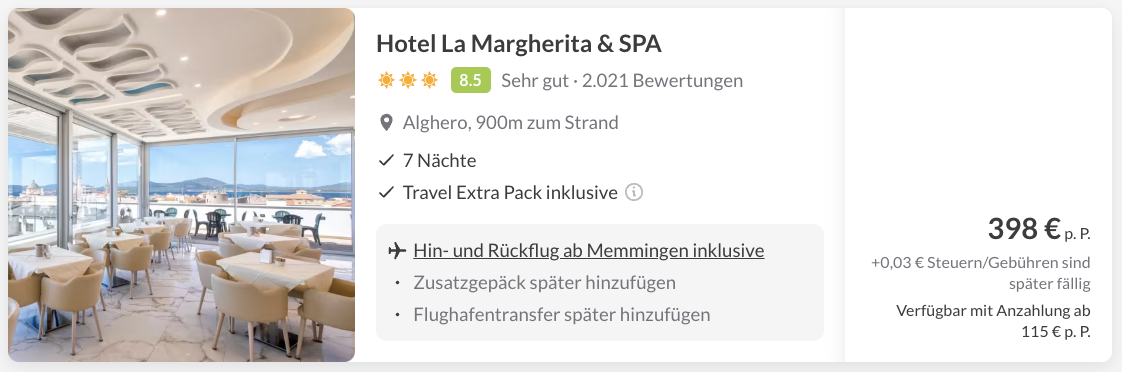The width and height of the screenshot is (1122, 372).
Task: Click Flughafentransfer später hinzufügen item
Action: point(562,315)
